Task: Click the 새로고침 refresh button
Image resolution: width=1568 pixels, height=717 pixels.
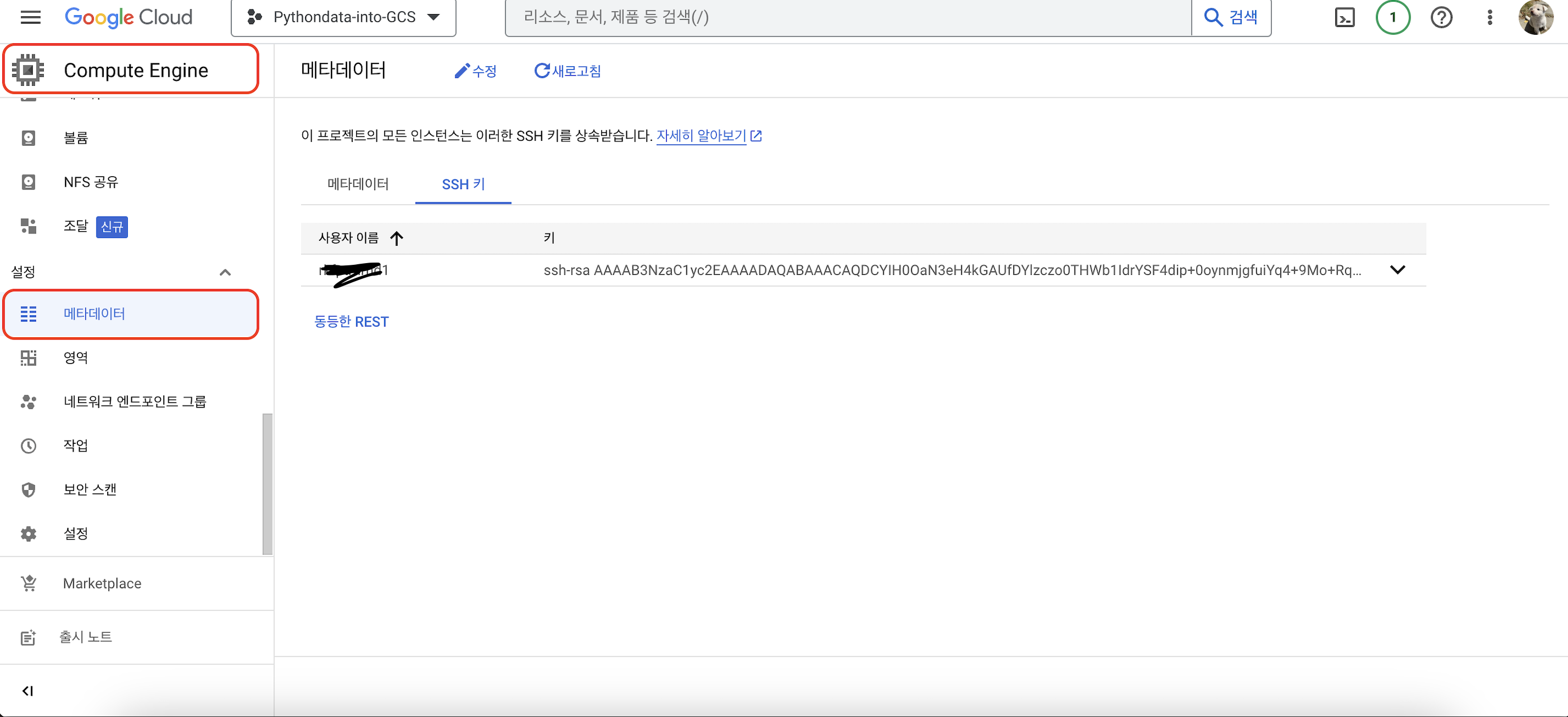Action: 568,71
